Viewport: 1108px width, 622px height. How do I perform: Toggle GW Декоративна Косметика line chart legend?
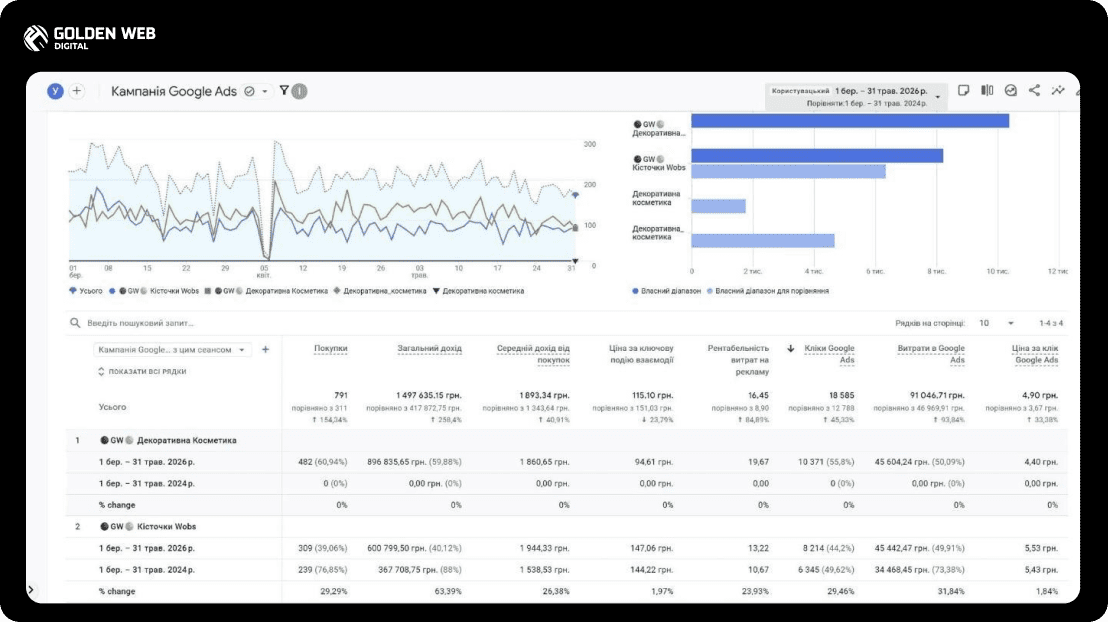tap(266, 291)
